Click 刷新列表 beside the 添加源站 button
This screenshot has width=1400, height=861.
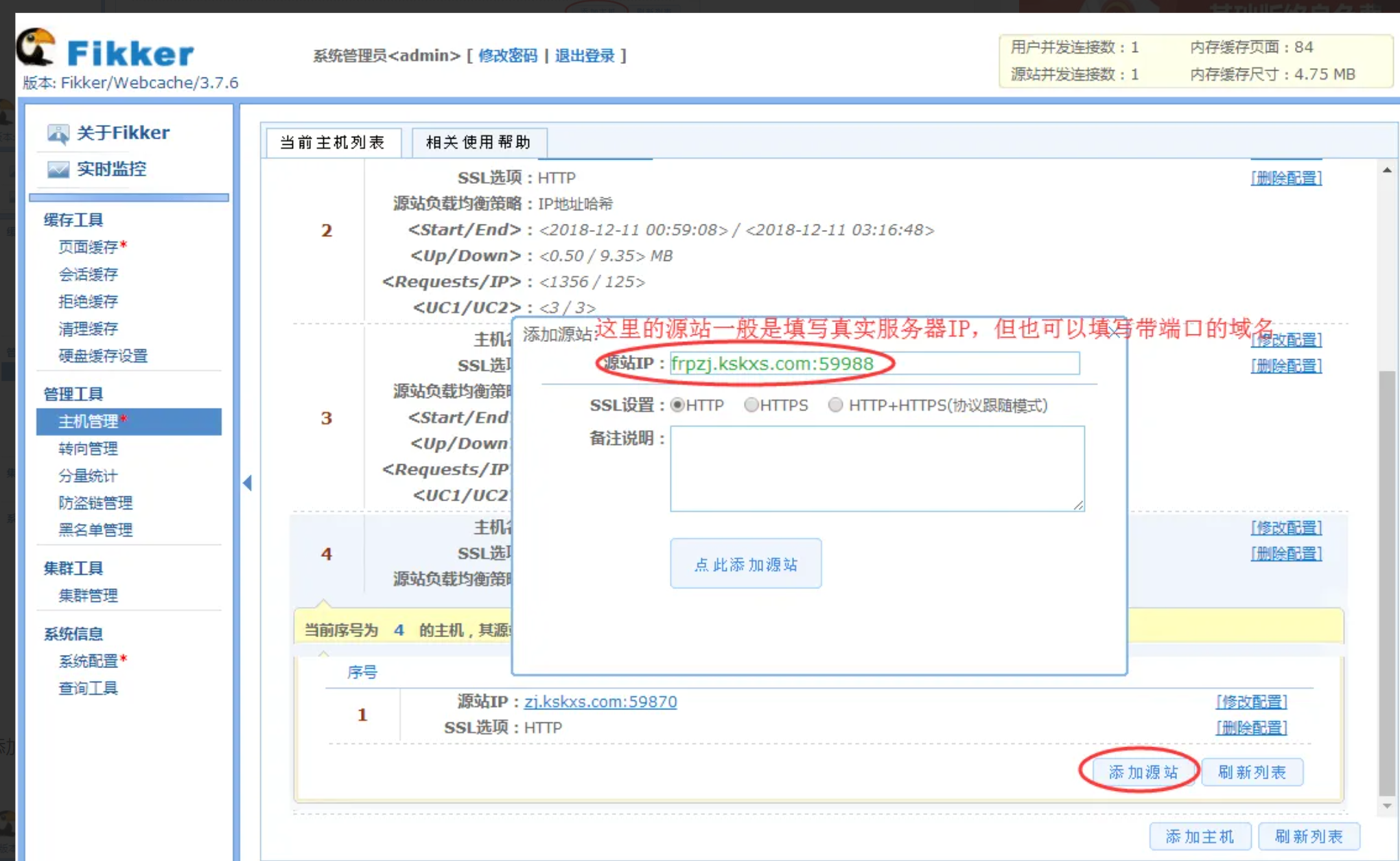[x=1252, y=772]
